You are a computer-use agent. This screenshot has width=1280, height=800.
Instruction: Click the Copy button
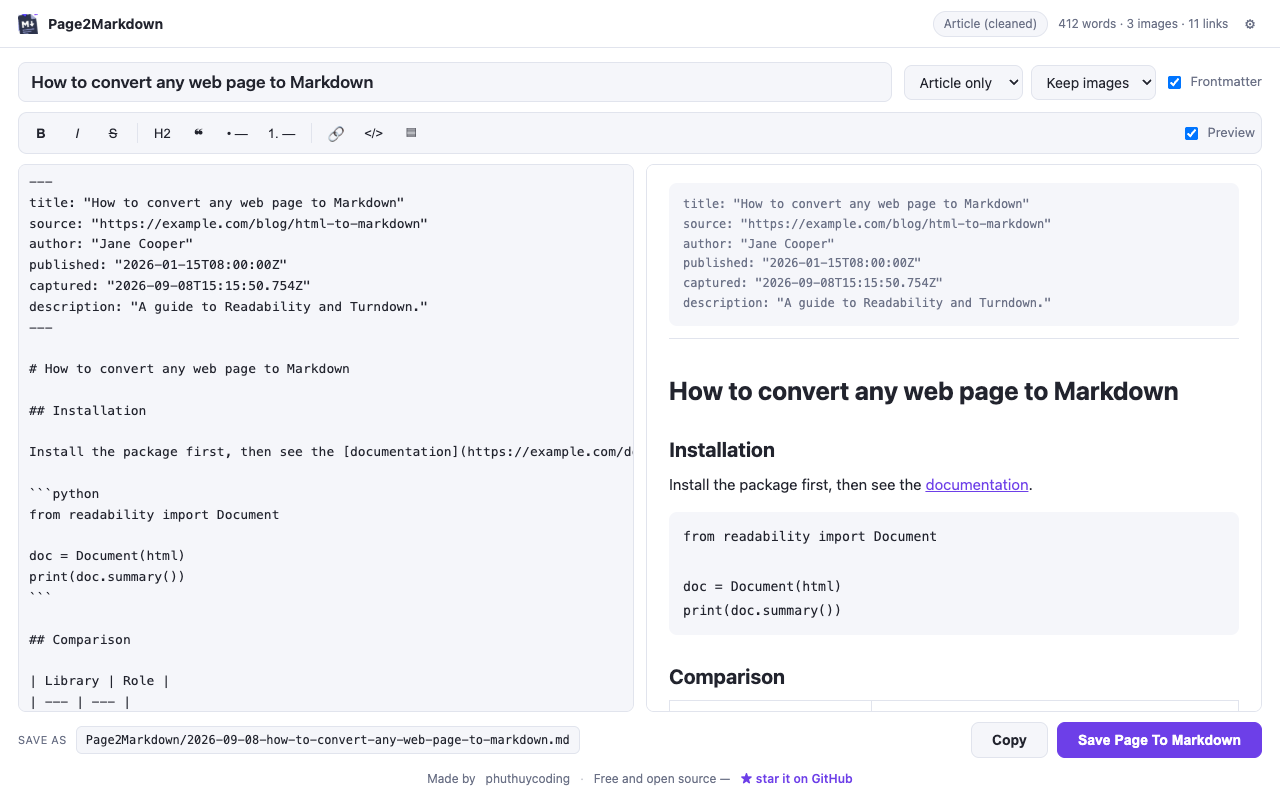[1009, 740]
